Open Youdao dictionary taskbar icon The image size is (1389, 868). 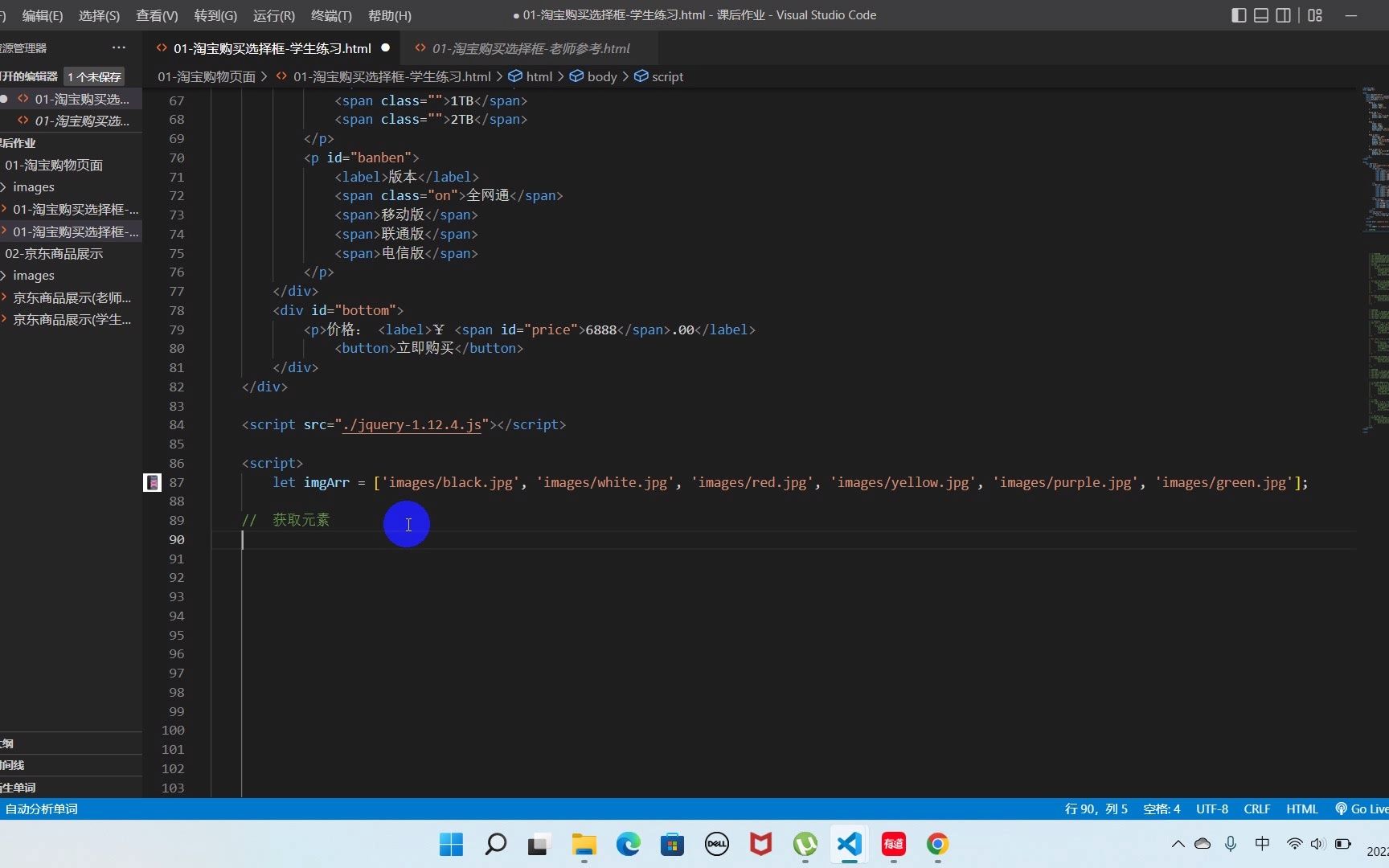point(894,844)
